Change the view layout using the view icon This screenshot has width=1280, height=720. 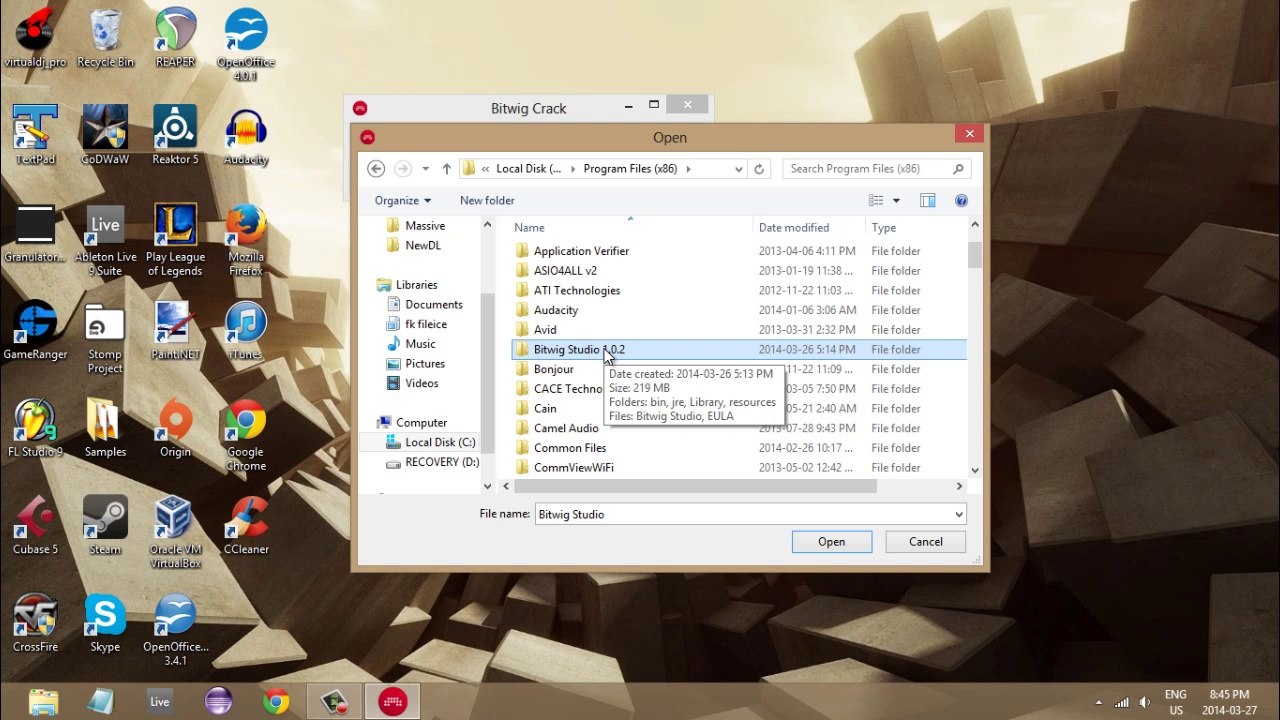tap(876, 201)
